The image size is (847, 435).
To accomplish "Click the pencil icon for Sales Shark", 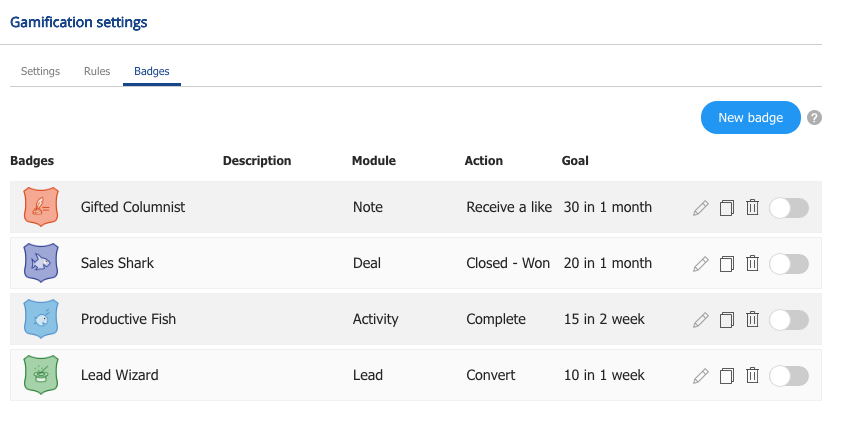I will click(701, 264).
